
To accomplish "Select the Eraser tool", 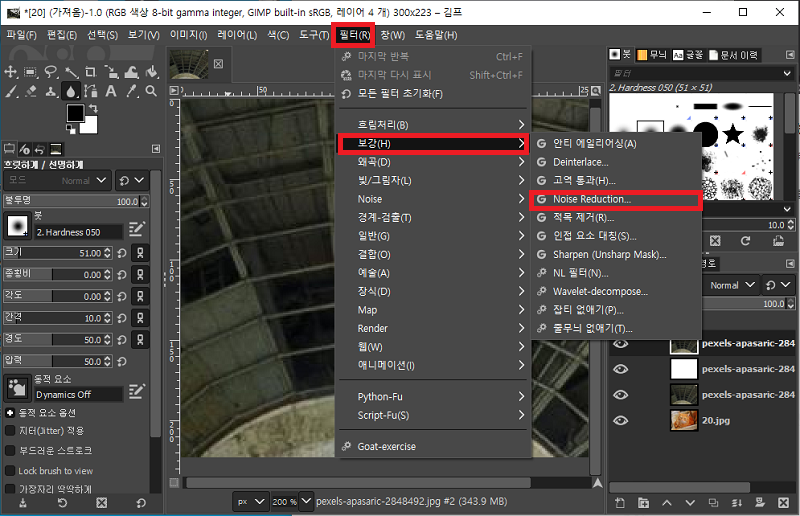I will click(x=30, y=91).
